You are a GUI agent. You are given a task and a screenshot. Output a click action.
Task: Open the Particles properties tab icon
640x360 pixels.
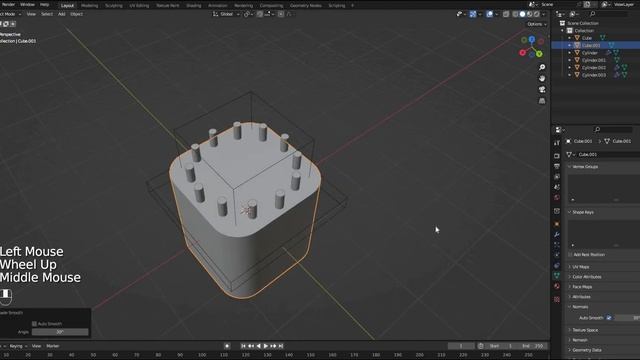coord(557,245)
